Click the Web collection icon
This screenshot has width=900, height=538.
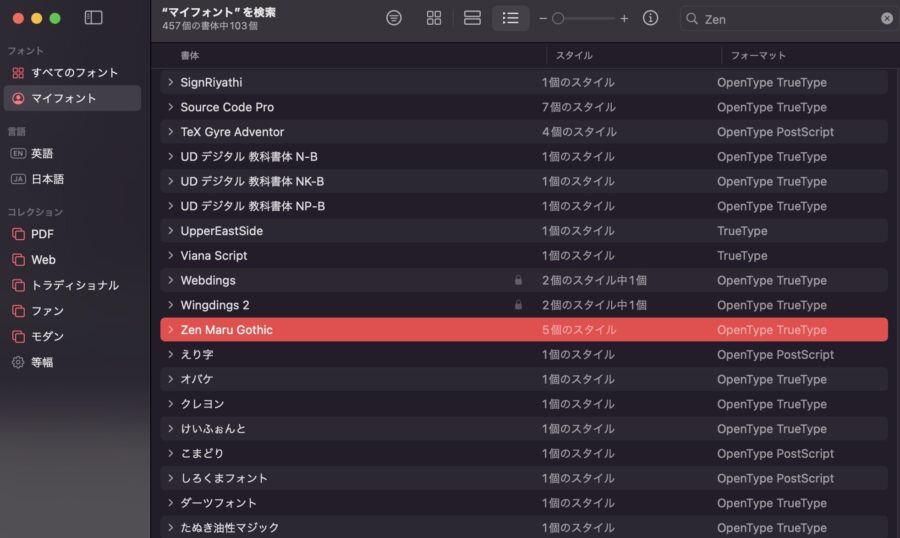click(x=18, y=260)
